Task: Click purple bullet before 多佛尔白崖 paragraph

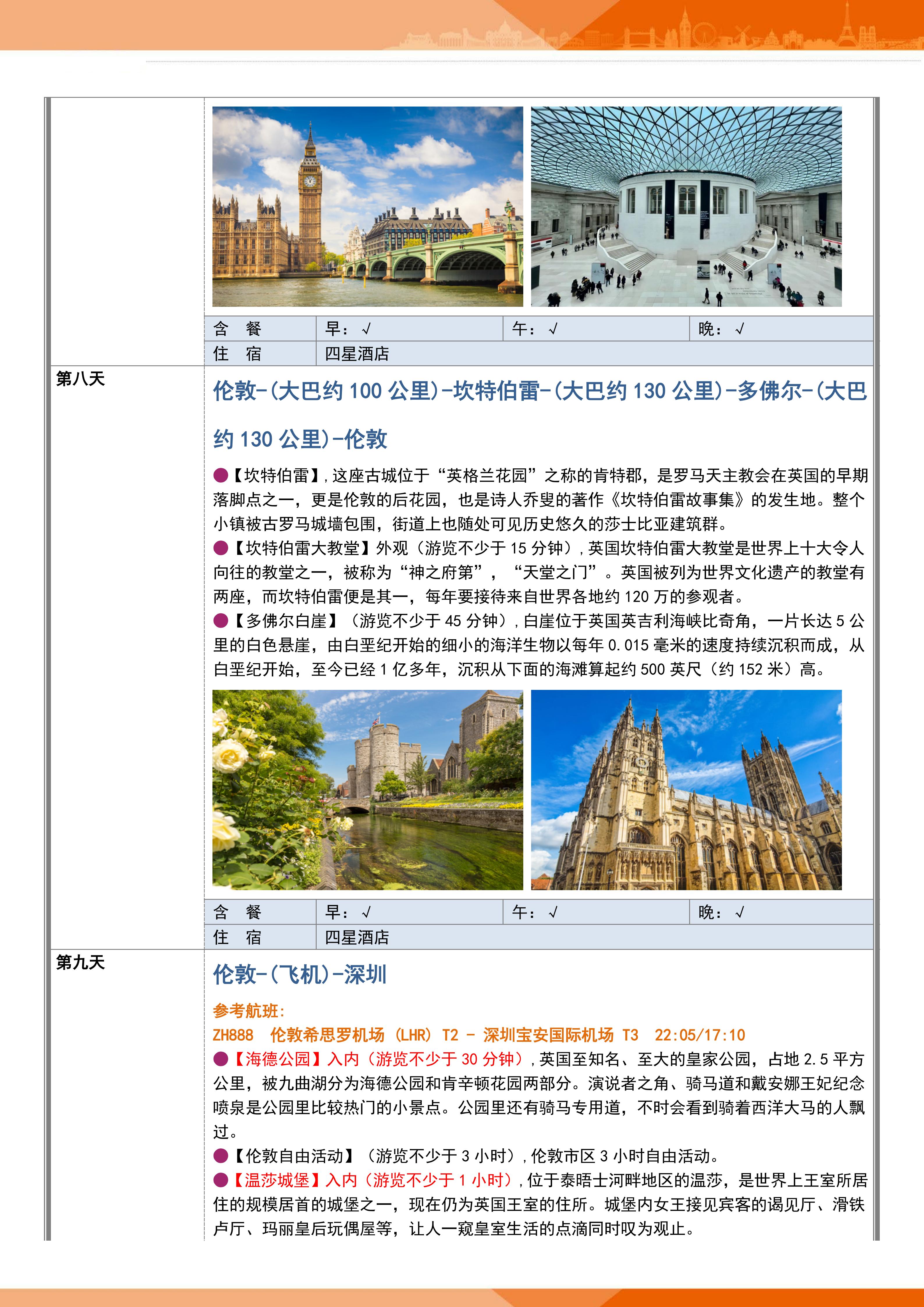Action: (221, 621)
